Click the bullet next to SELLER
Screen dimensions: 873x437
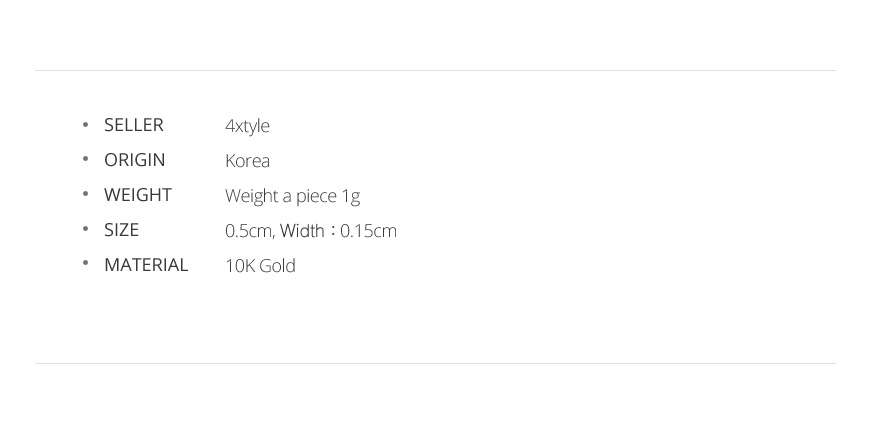(85, 124)
